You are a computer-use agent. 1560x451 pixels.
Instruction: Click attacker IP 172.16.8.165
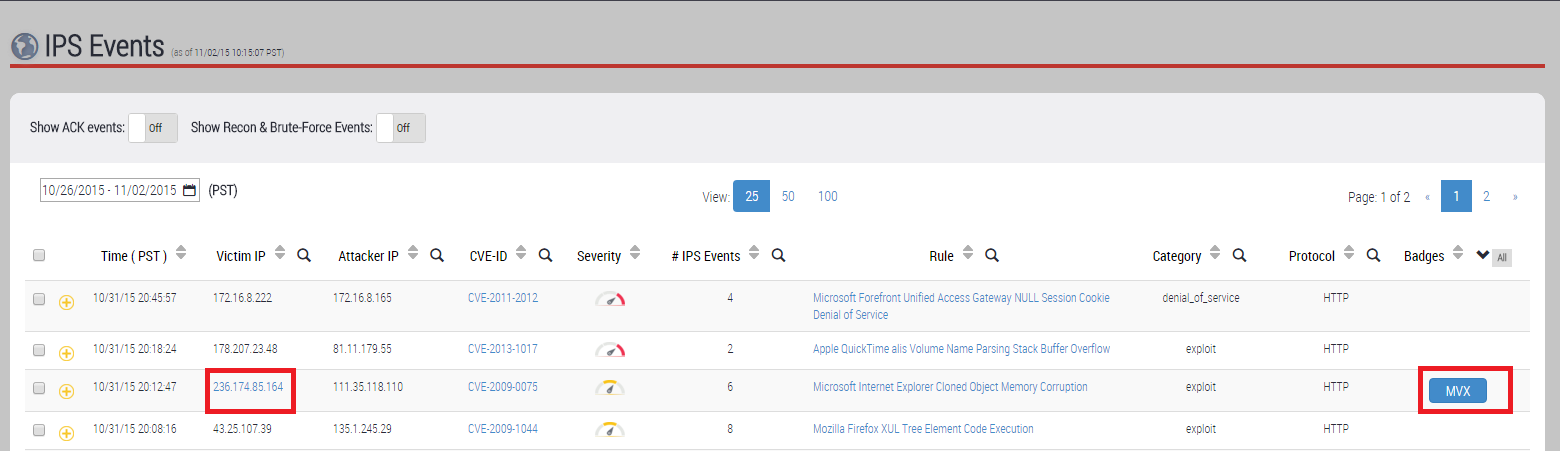pos(362,298)
